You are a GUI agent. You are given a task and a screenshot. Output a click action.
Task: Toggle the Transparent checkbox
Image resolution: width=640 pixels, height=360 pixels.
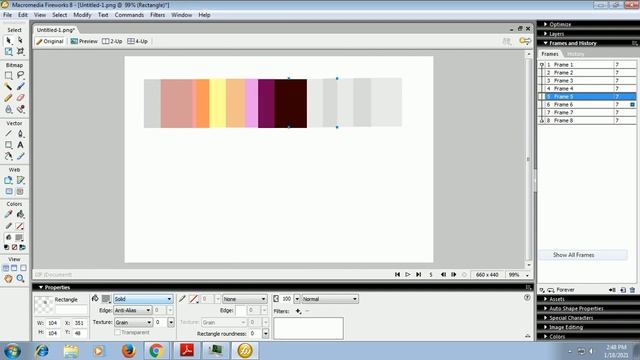coord(118,332)
